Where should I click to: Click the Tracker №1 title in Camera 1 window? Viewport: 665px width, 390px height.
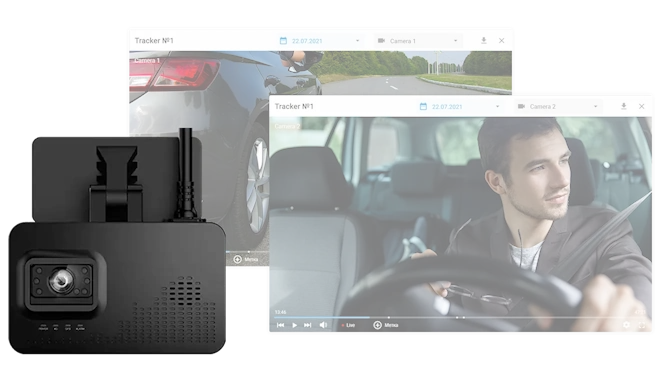(x=154, y=41)
